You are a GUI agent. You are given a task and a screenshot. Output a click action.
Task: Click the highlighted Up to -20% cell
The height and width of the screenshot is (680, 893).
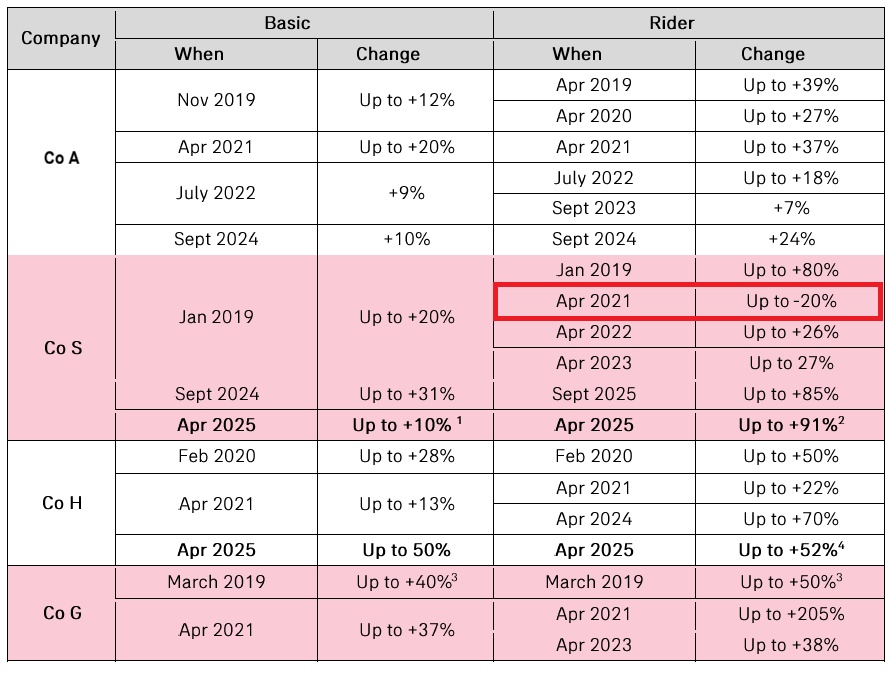(790, 301)
